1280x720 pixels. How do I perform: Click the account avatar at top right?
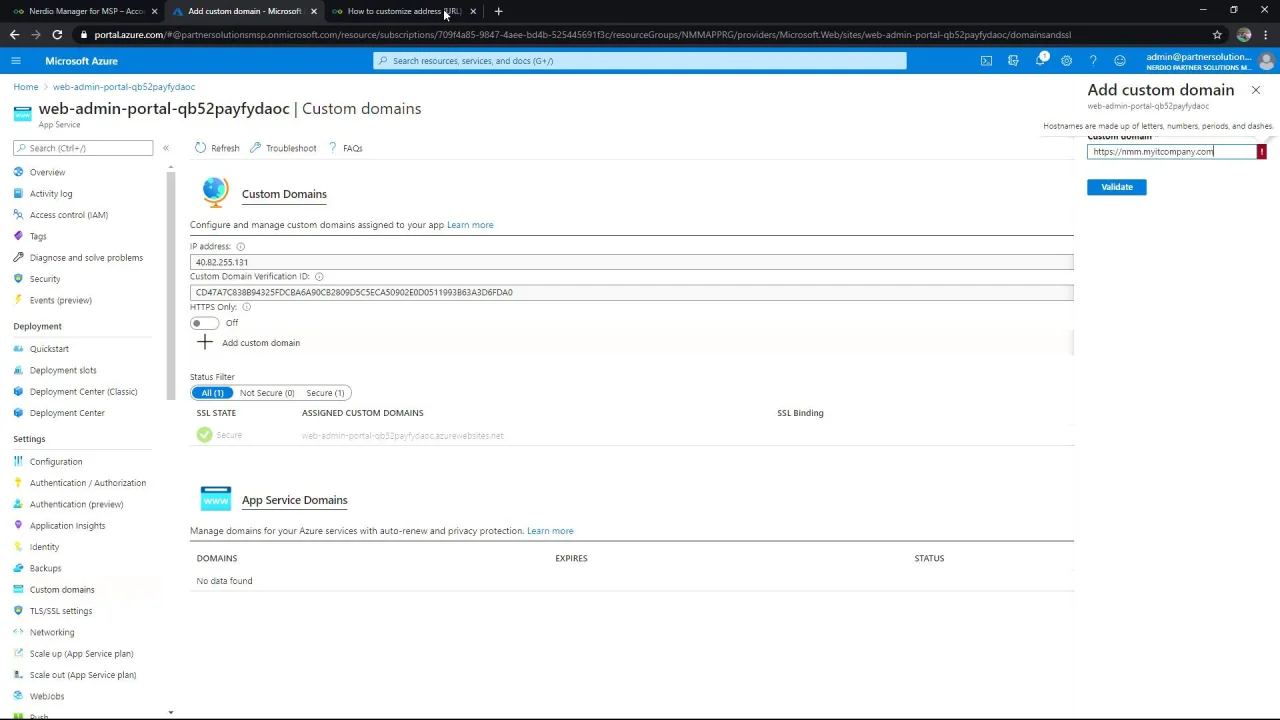coord(1266,61)
